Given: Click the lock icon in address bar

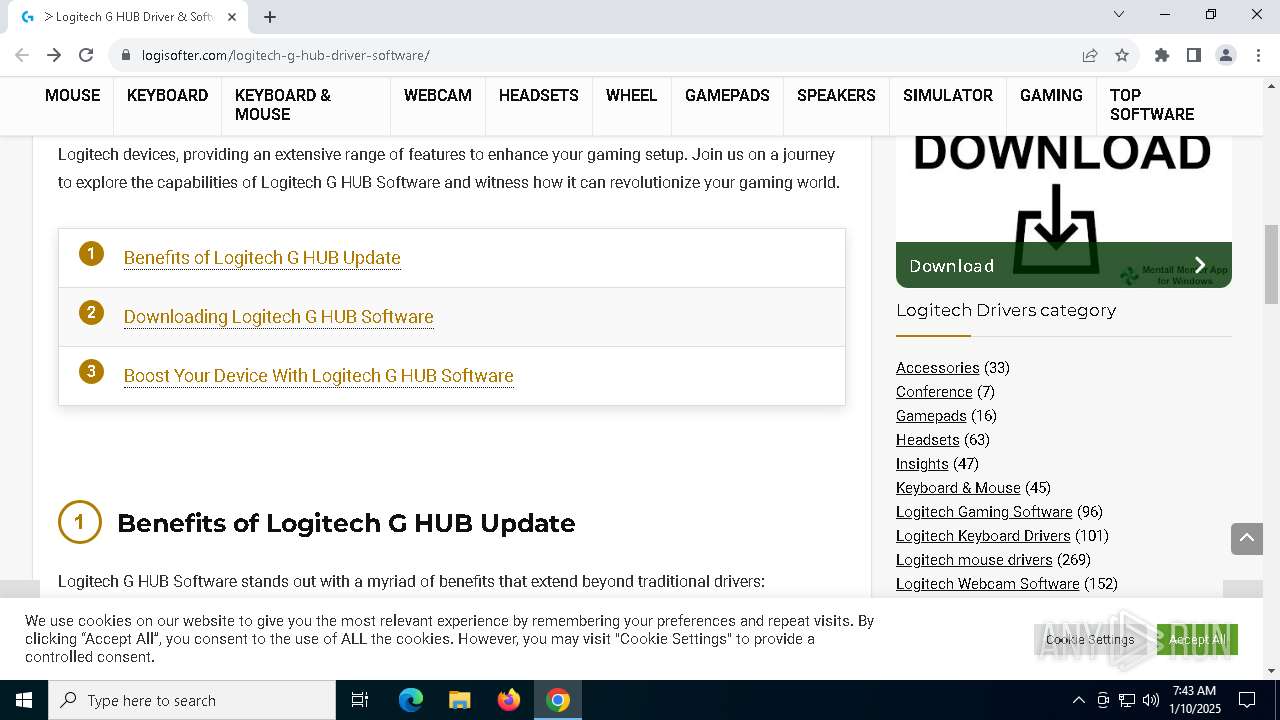Looking at the screenshot, I should 126,55.
